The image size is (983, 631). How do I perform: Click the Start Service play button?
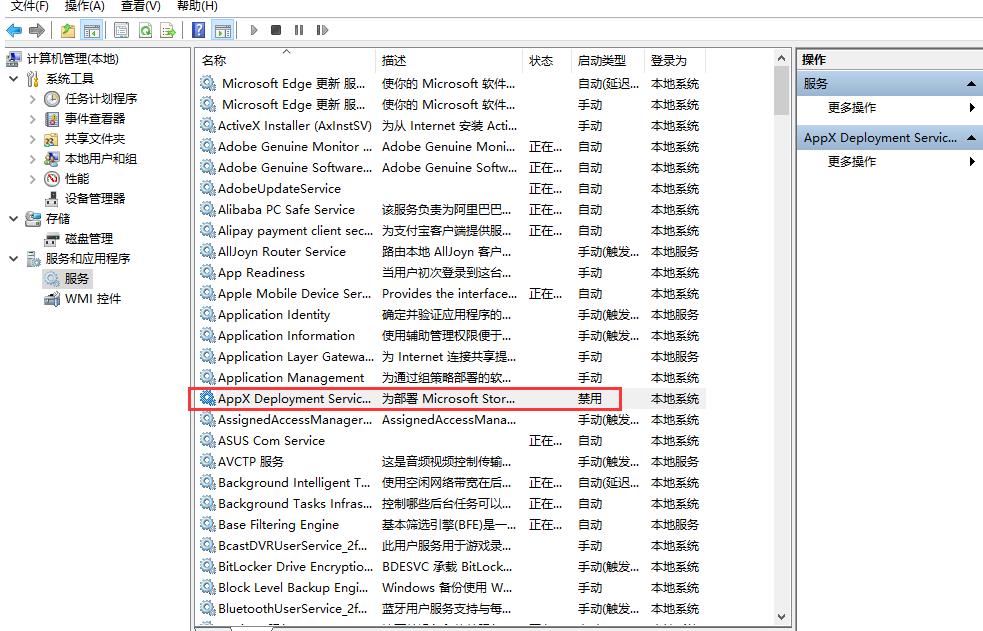point(254,30)
